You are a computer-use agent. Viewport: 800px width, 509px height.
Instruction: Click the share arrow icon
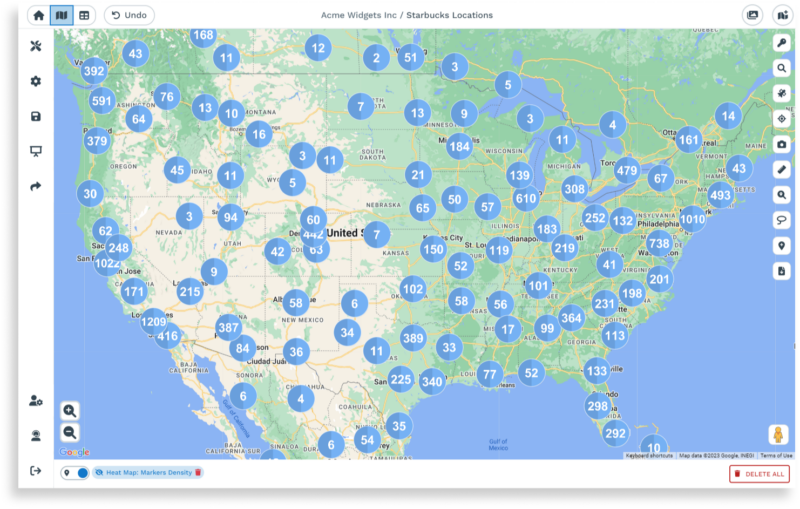click(x=36, y=186)
